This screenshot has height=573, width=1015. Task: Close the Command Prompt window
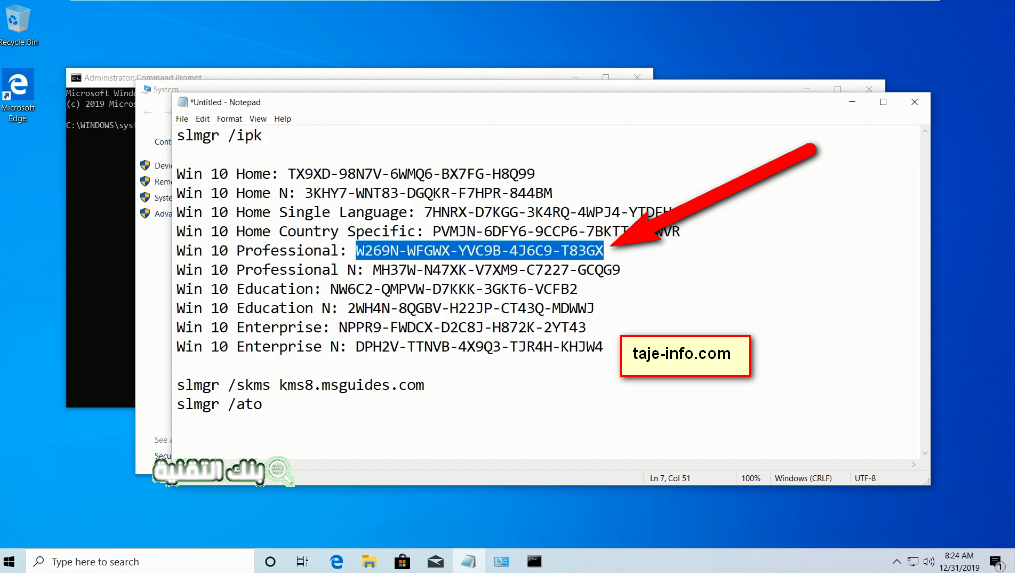coord(637,76)
